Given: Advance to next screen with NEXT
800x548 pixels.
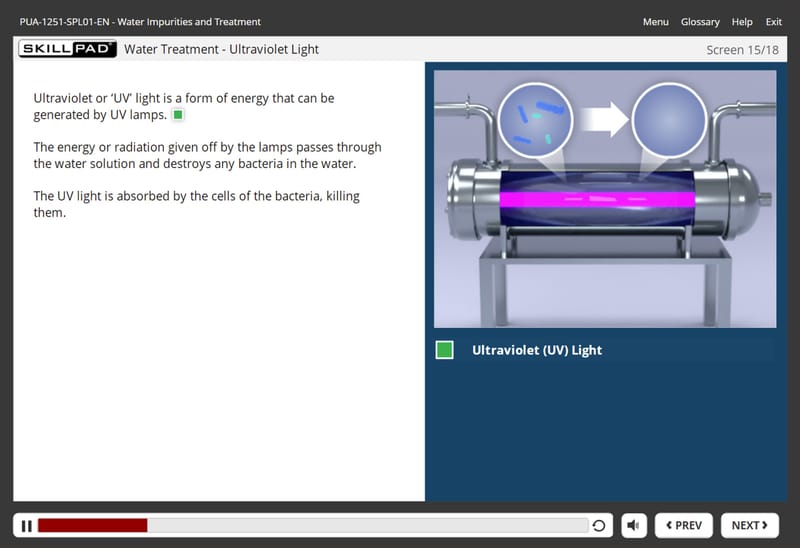Looking at the screenshot, I should pyautogui.click(x=749, y=526).
